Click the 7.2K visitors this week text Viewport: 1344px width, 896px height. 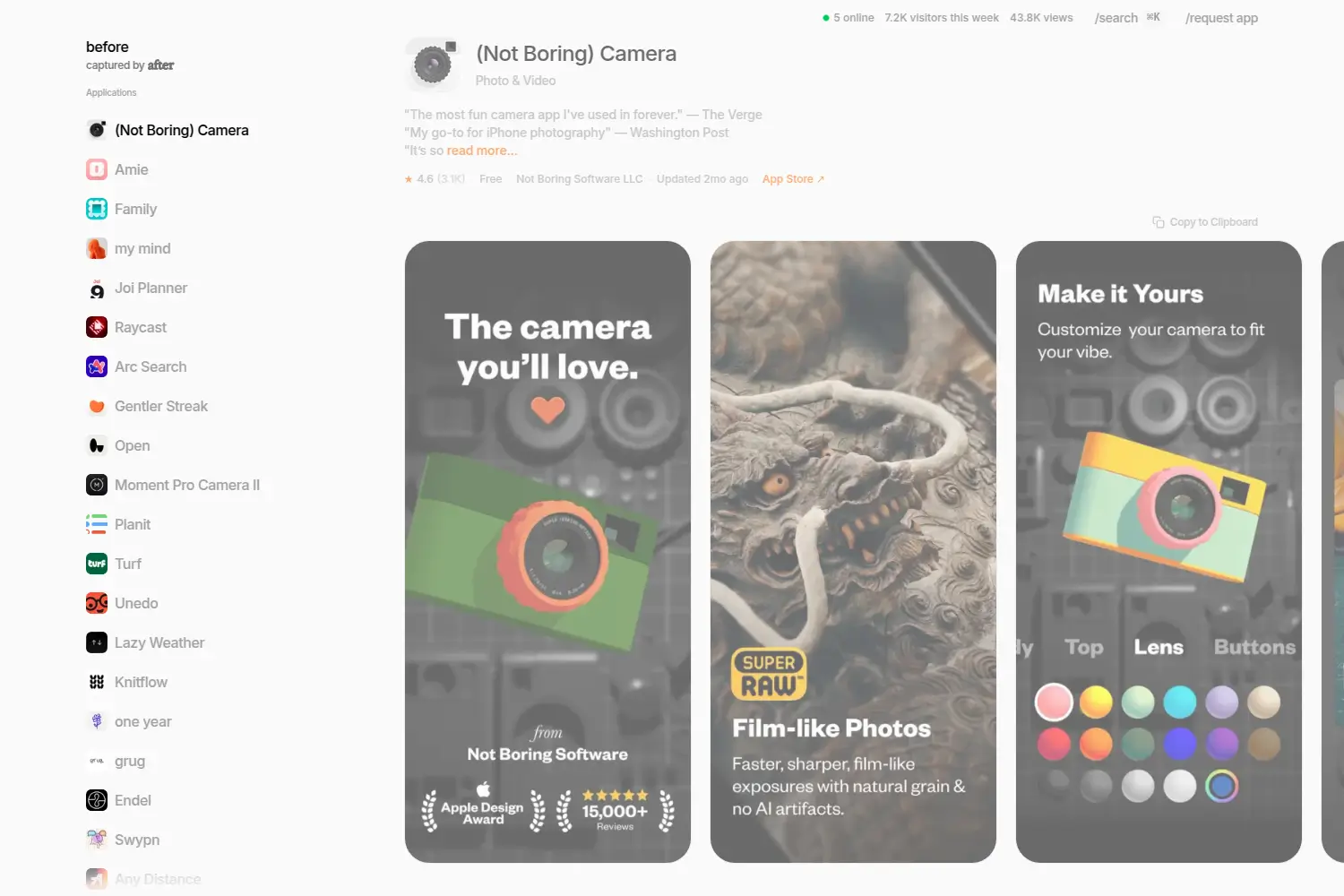point(942,18)
